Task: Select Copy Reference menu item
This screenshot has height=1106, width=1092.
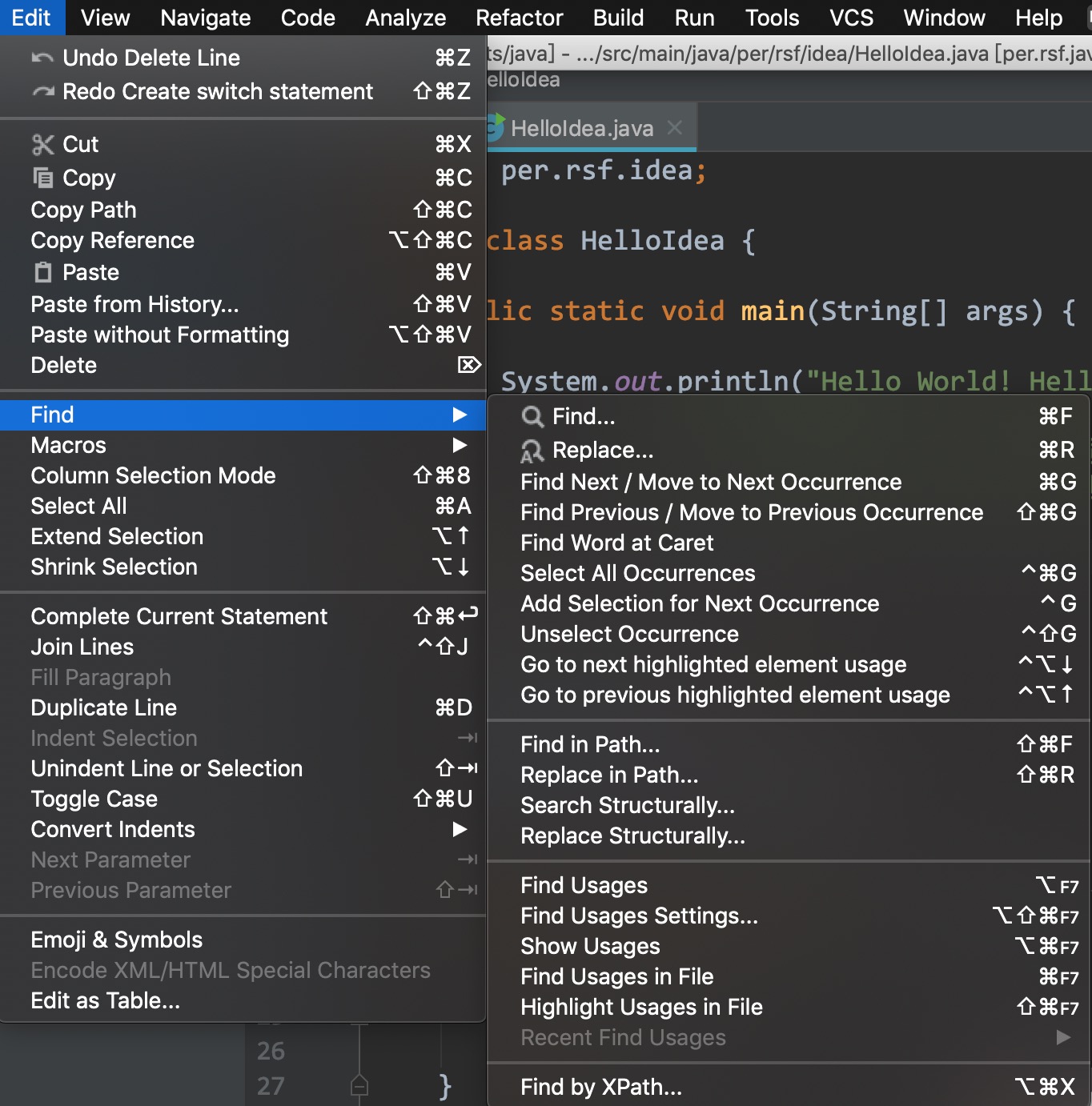Action: tap(243, 240)
